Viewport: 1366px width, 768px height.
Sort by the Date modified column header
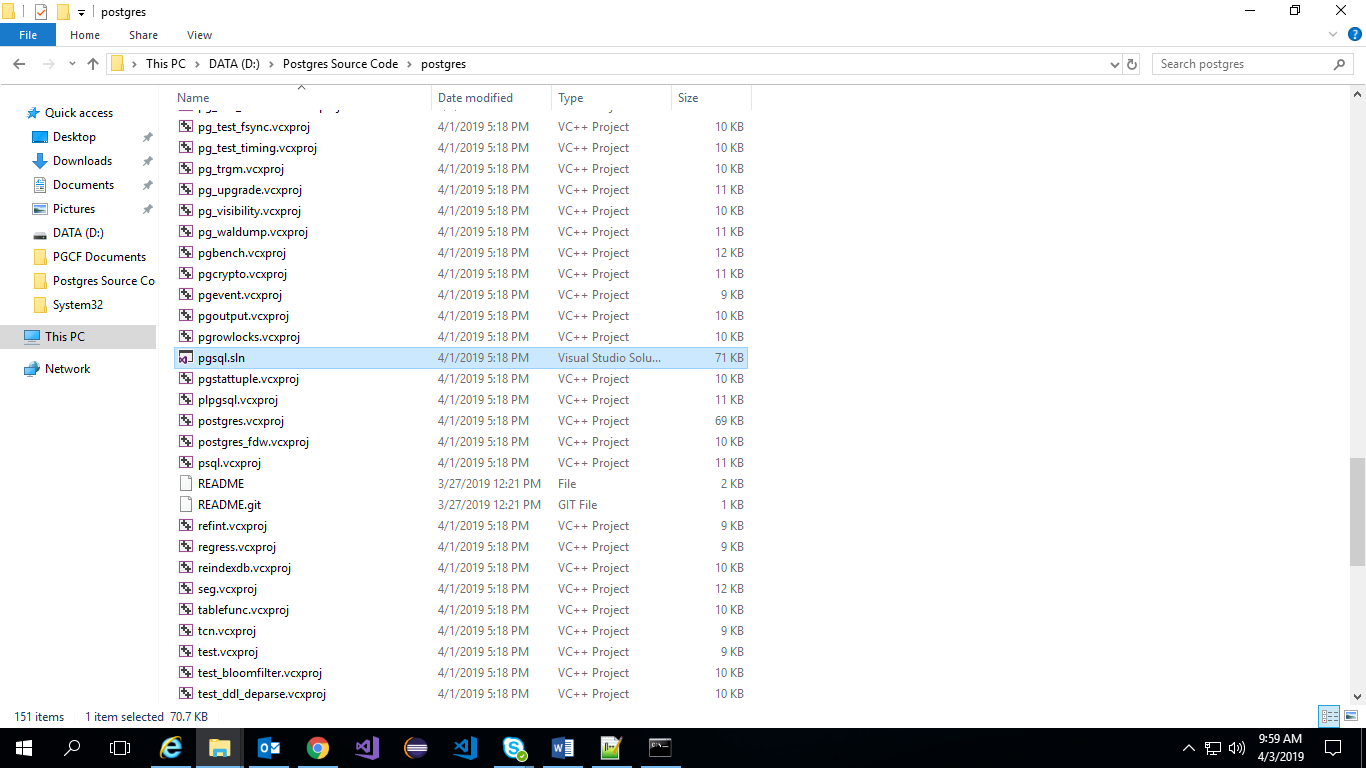pos(475,98)
